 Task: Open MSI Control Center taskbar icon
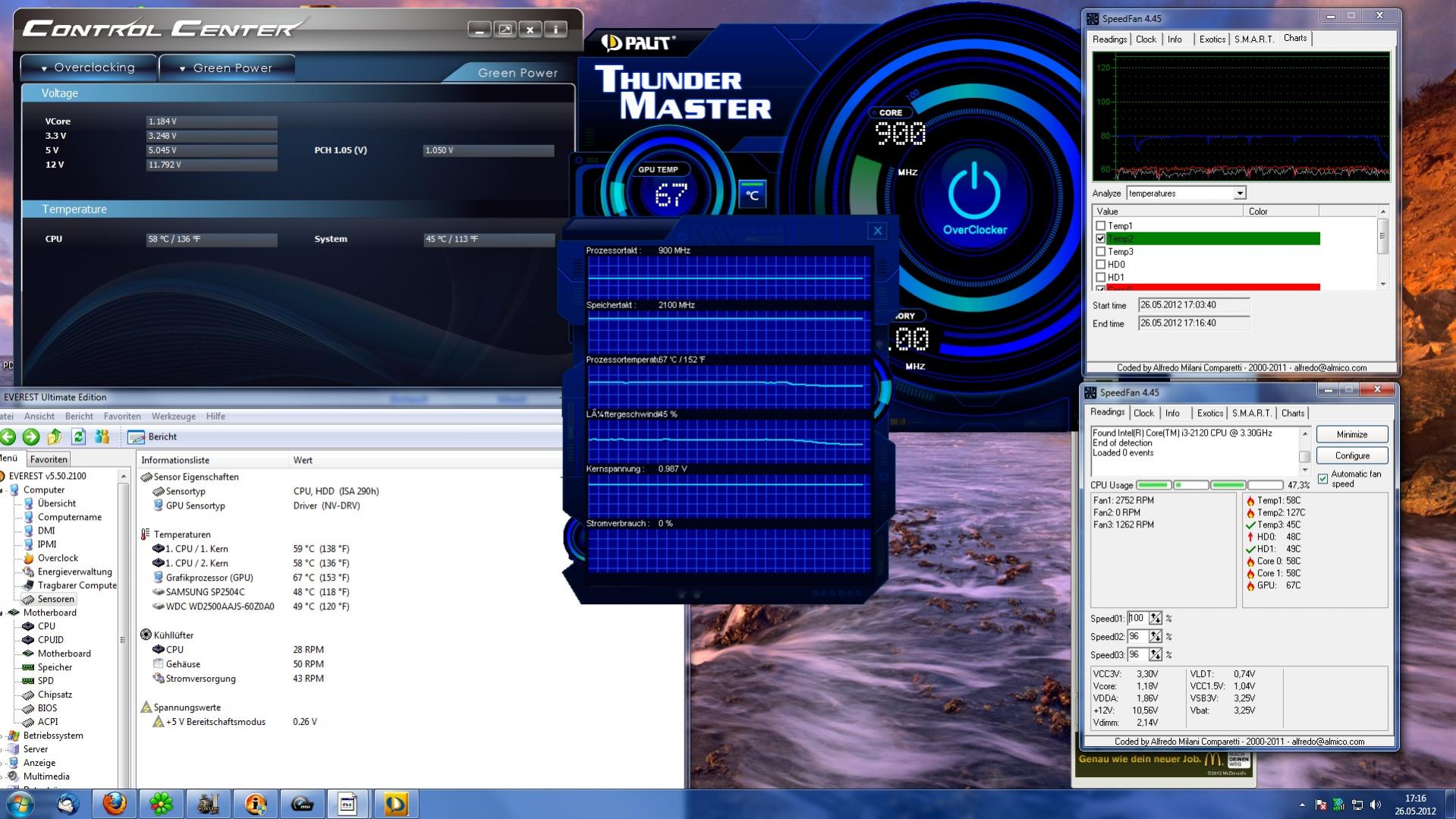pyautogui.click(x=302, y=804)
